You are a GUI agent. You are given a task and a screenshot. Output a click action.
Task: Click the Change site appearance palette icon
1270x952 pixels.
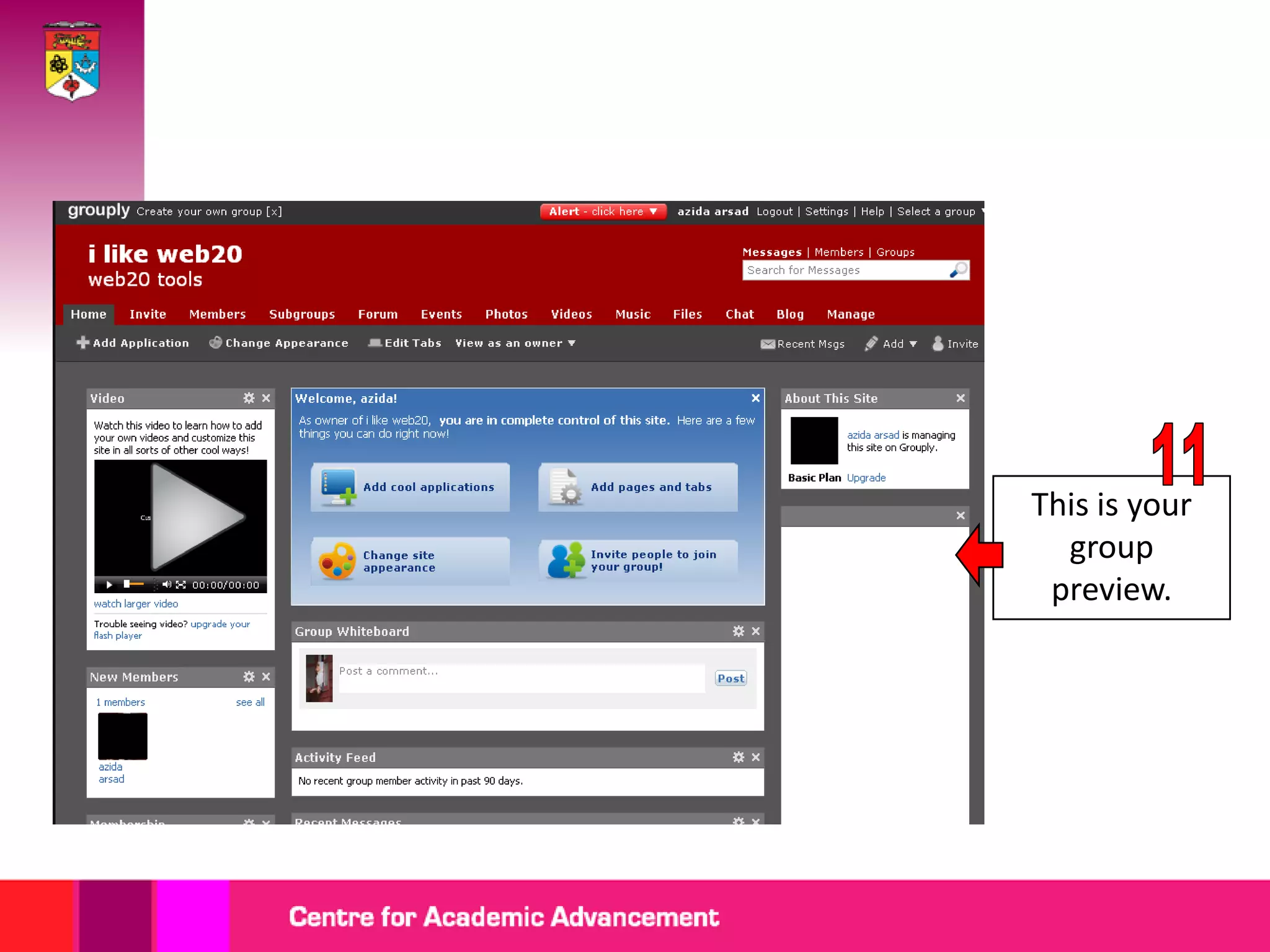point(336,561)
